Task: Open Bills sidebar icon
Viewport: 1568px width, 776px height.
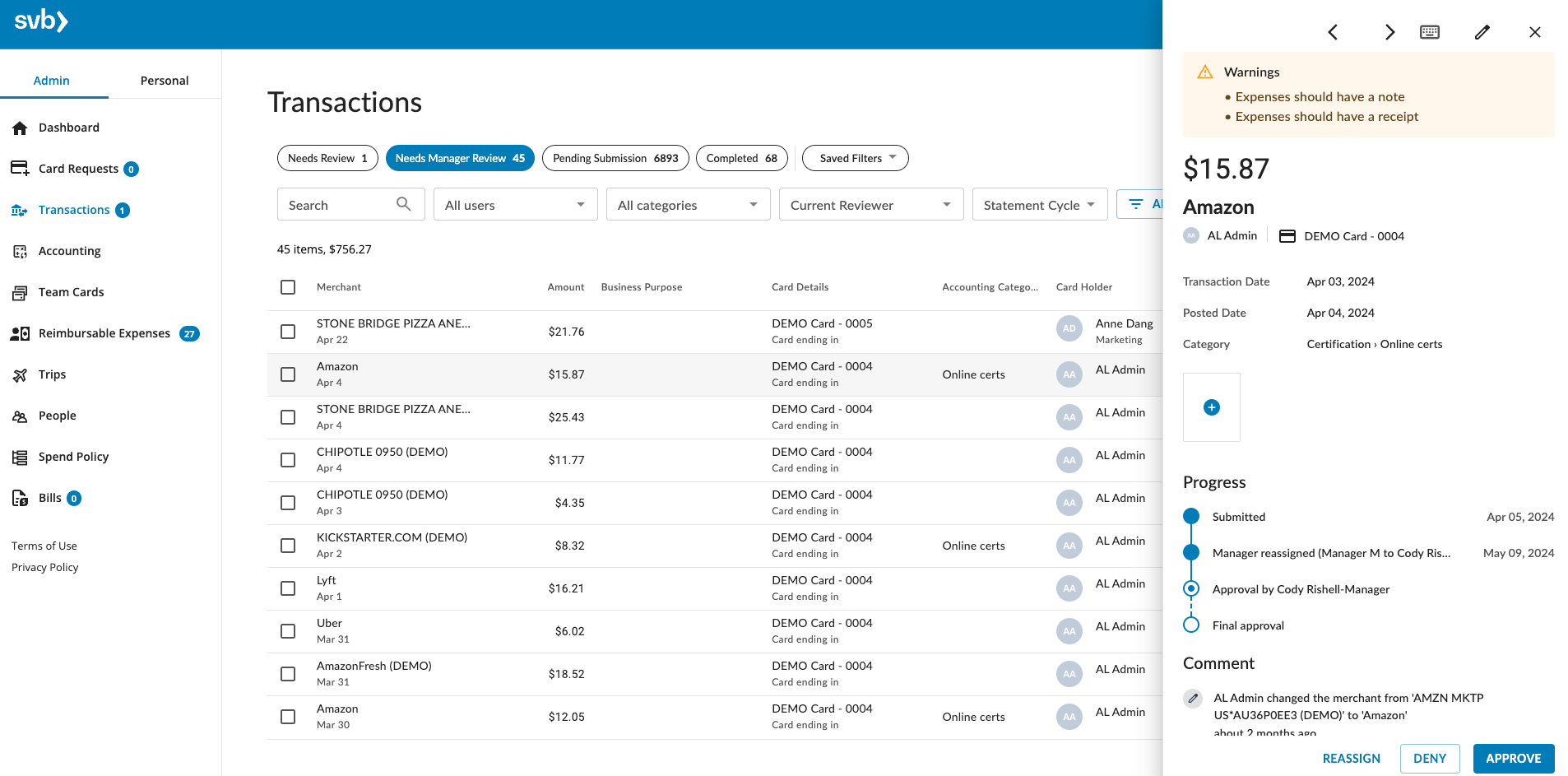Action: (x=20, y=498)
